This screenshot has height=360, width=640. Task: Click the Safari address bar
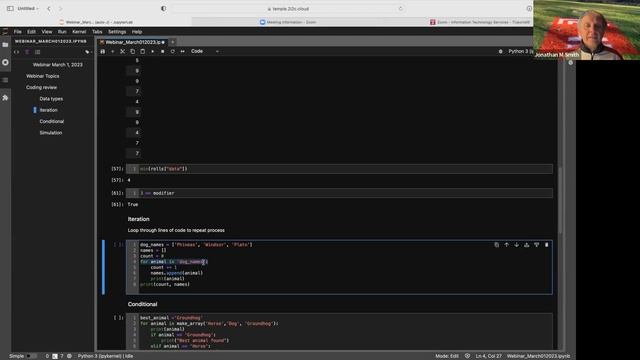(x=288, y=9)
